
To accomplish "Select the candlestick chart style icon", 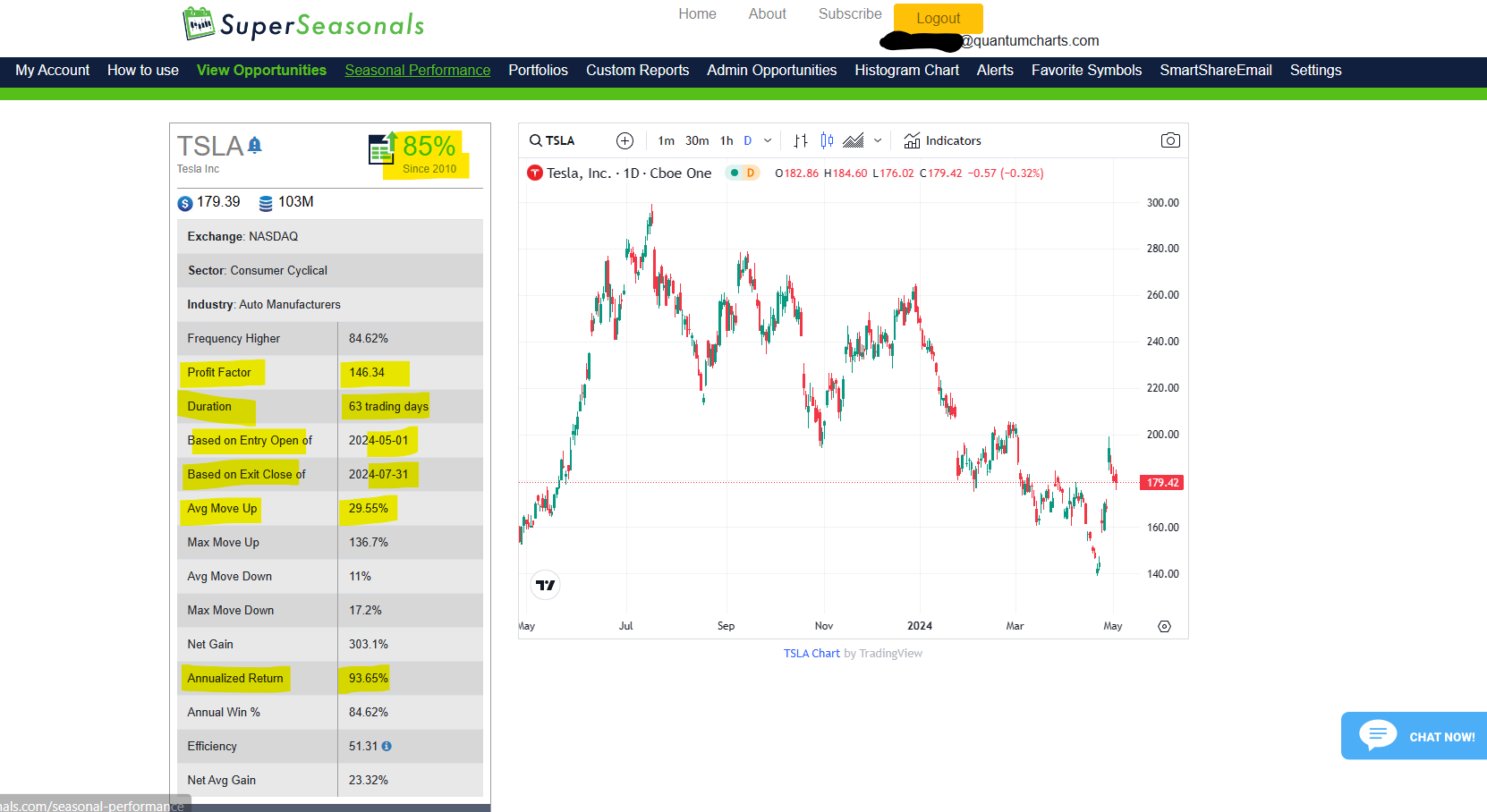I will [x=827, y=140].
